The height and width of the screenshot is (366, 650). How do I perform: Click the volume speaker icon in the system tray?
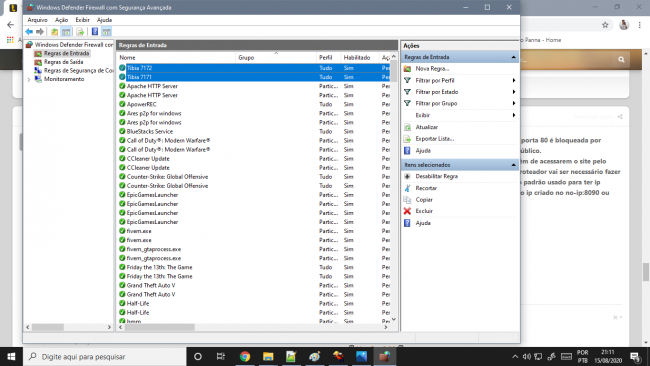[x=527, y=356]
